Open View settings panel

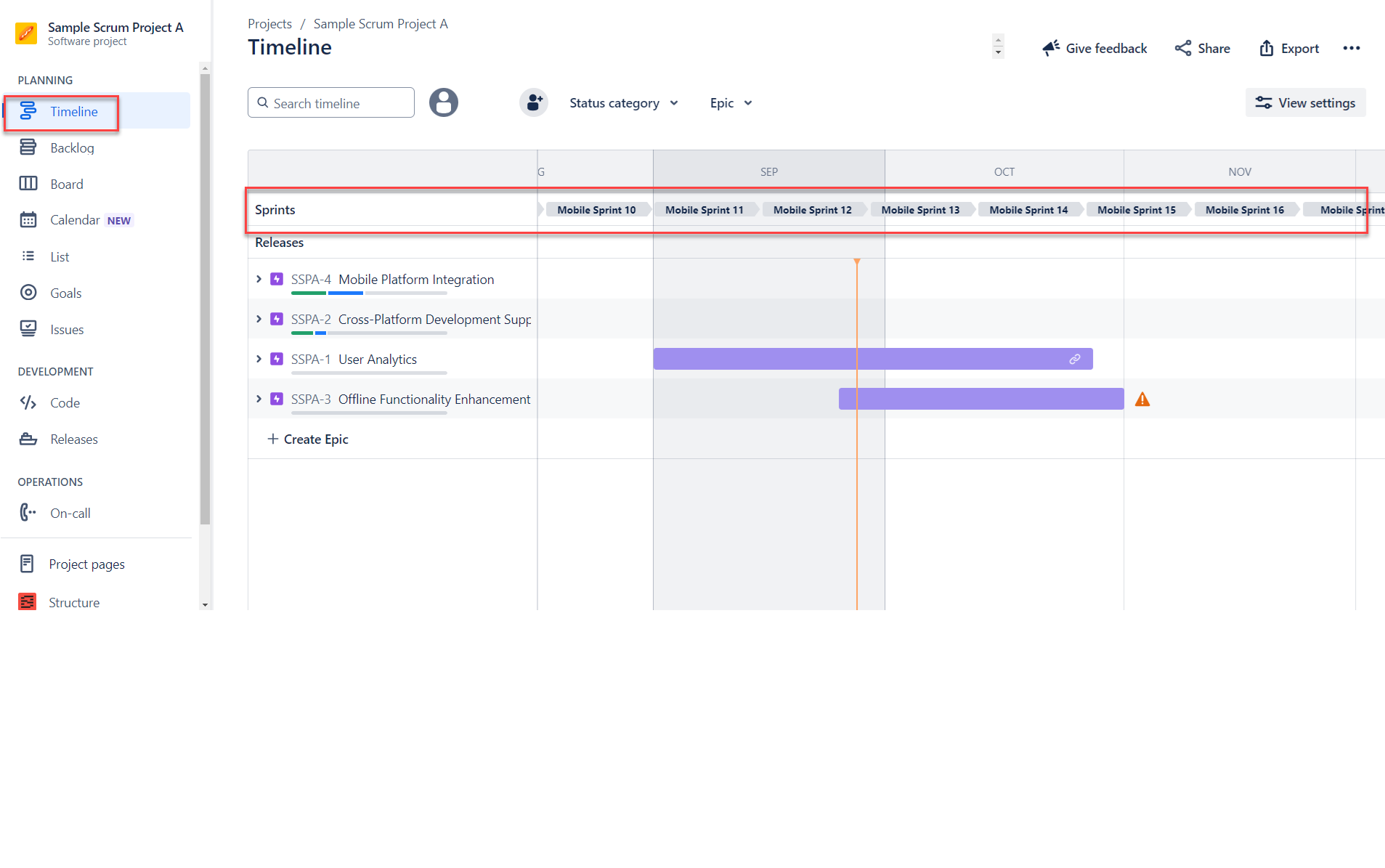click(x=1306, y=102)
